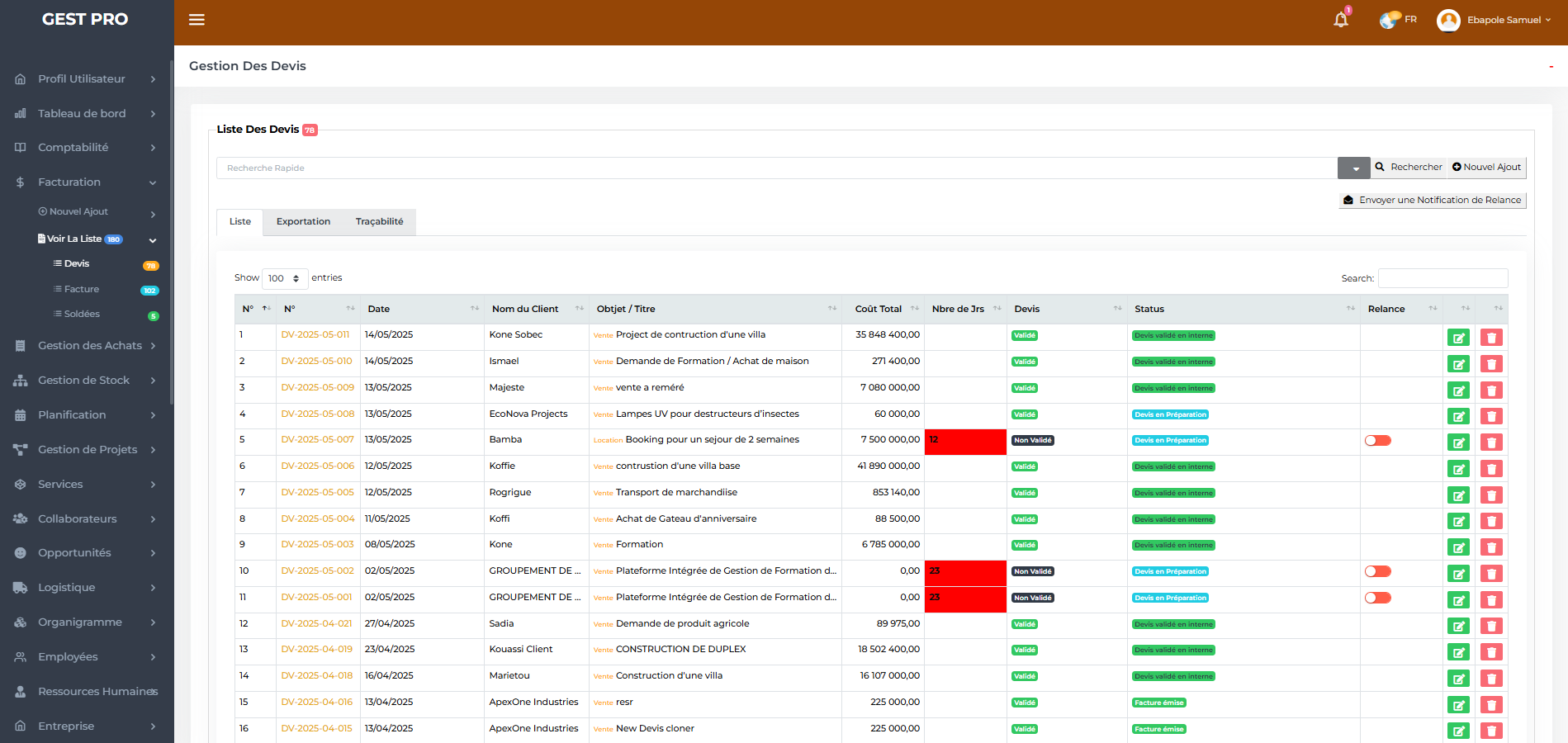Screen dimensions: 1568x743
Task: Collapse the Facturation menu
Action: pos(86,182)
